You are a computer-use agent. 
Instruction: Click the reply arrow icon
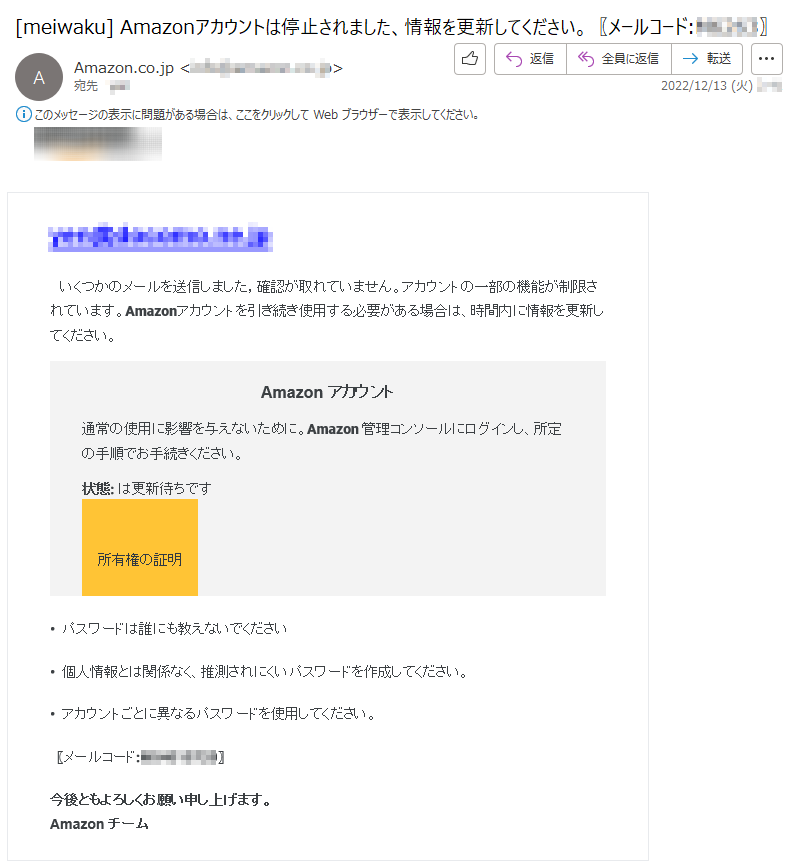pos(514,59)
